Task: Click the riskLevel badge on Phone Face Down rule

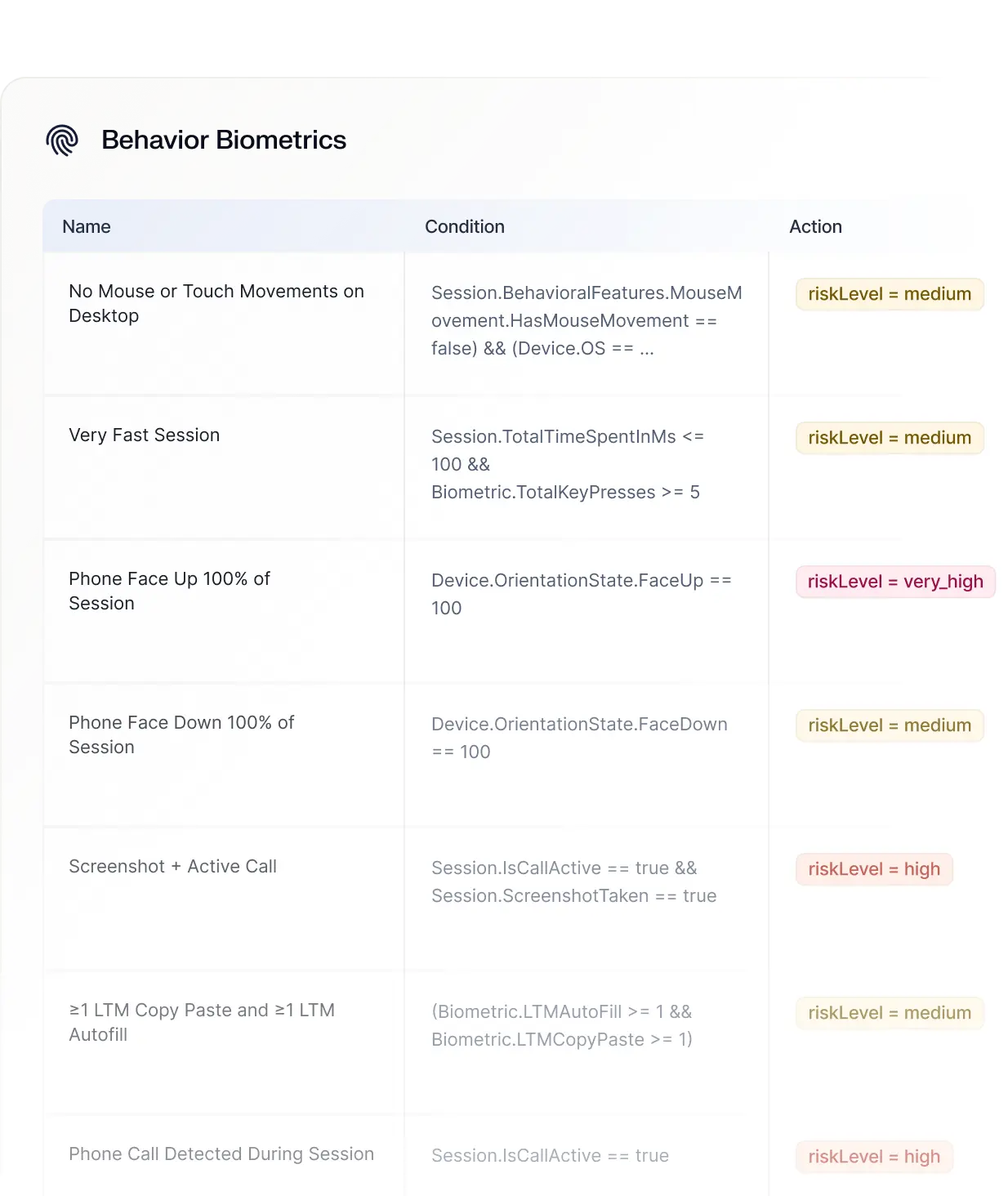Action: (x=889, y=725)
